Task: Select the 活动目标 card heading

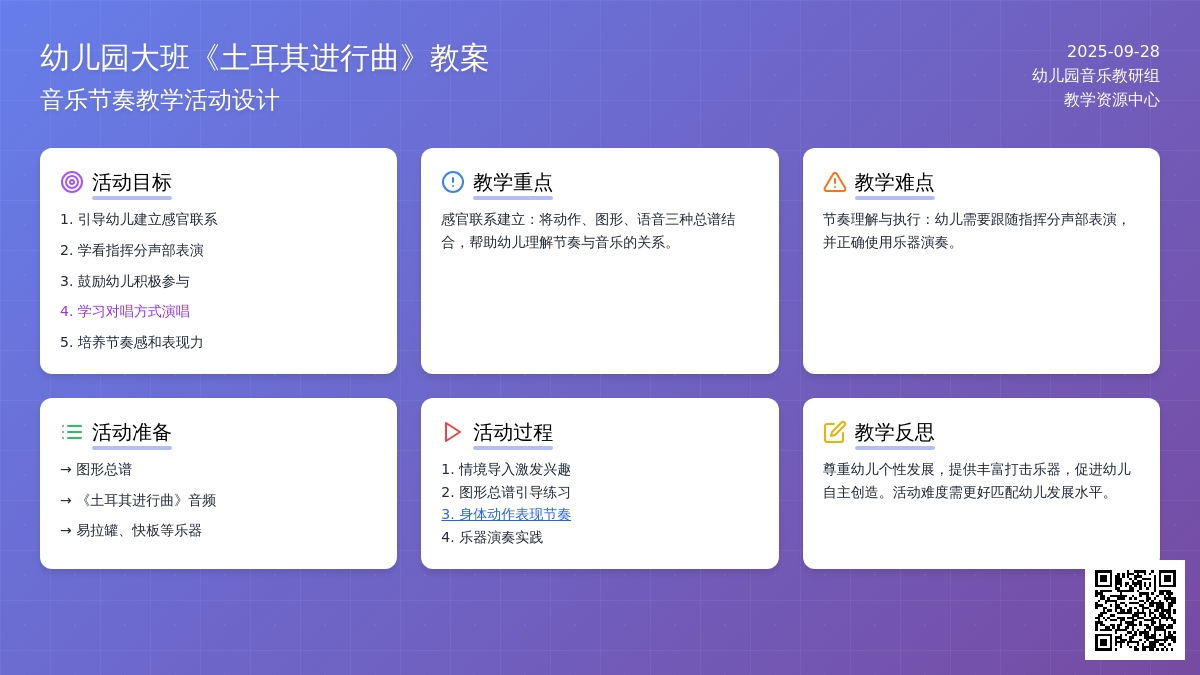Action: pos(132,182)
